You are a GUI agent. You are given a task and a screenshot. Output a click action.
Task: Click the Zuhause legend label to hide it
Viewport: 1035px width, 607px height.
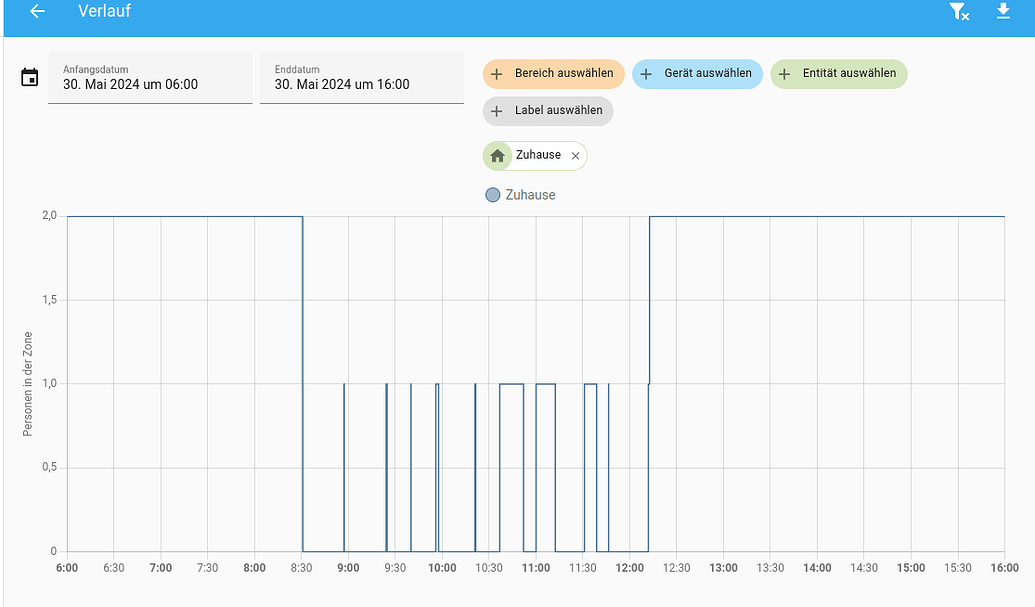tap(528, 194)
